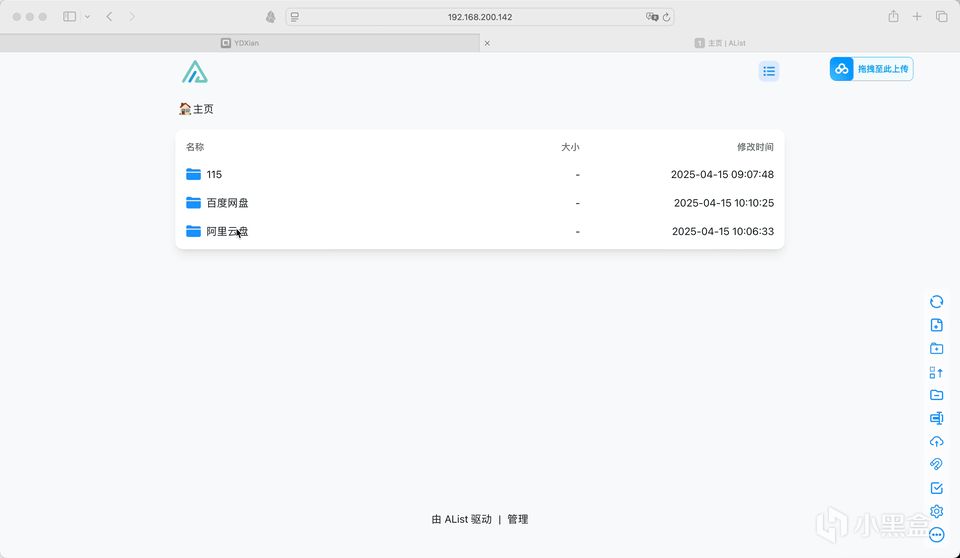The image size is (960, 558).
Task: Show Safari tab overview icon
Action: tap(942, 17)
